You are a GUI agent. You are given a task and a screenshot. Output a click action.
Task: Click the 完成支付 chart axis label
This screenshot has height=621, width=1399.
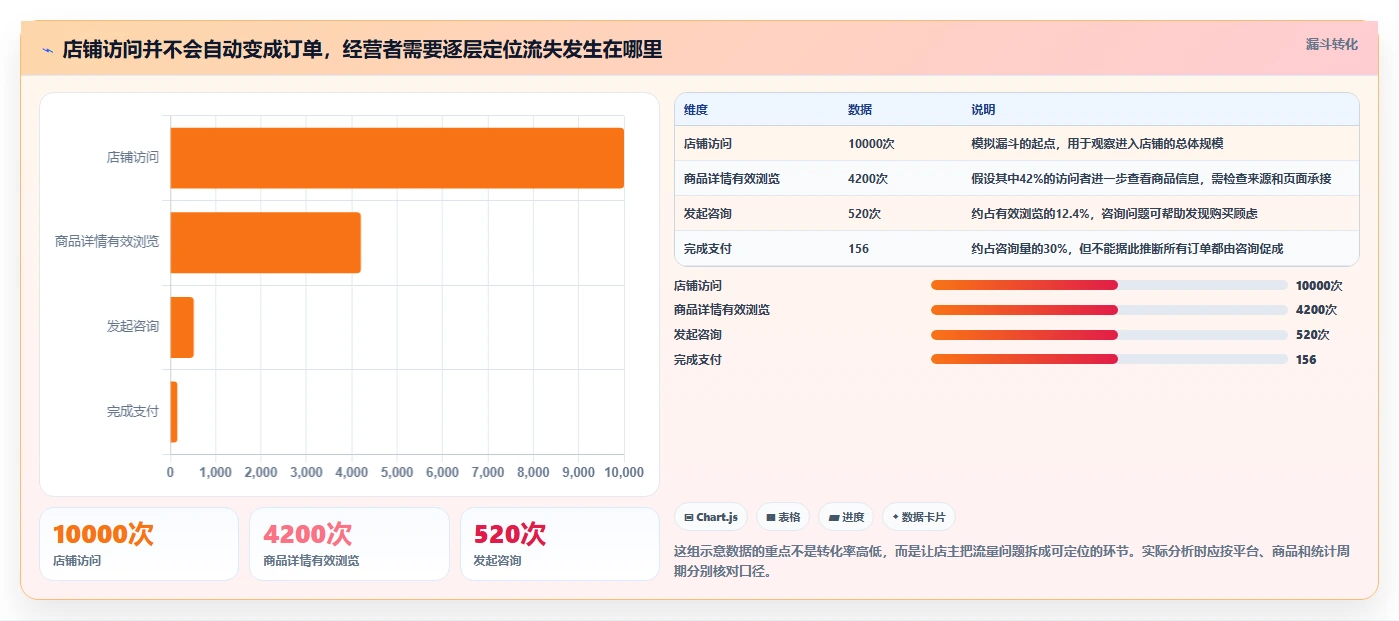[133, 411]
